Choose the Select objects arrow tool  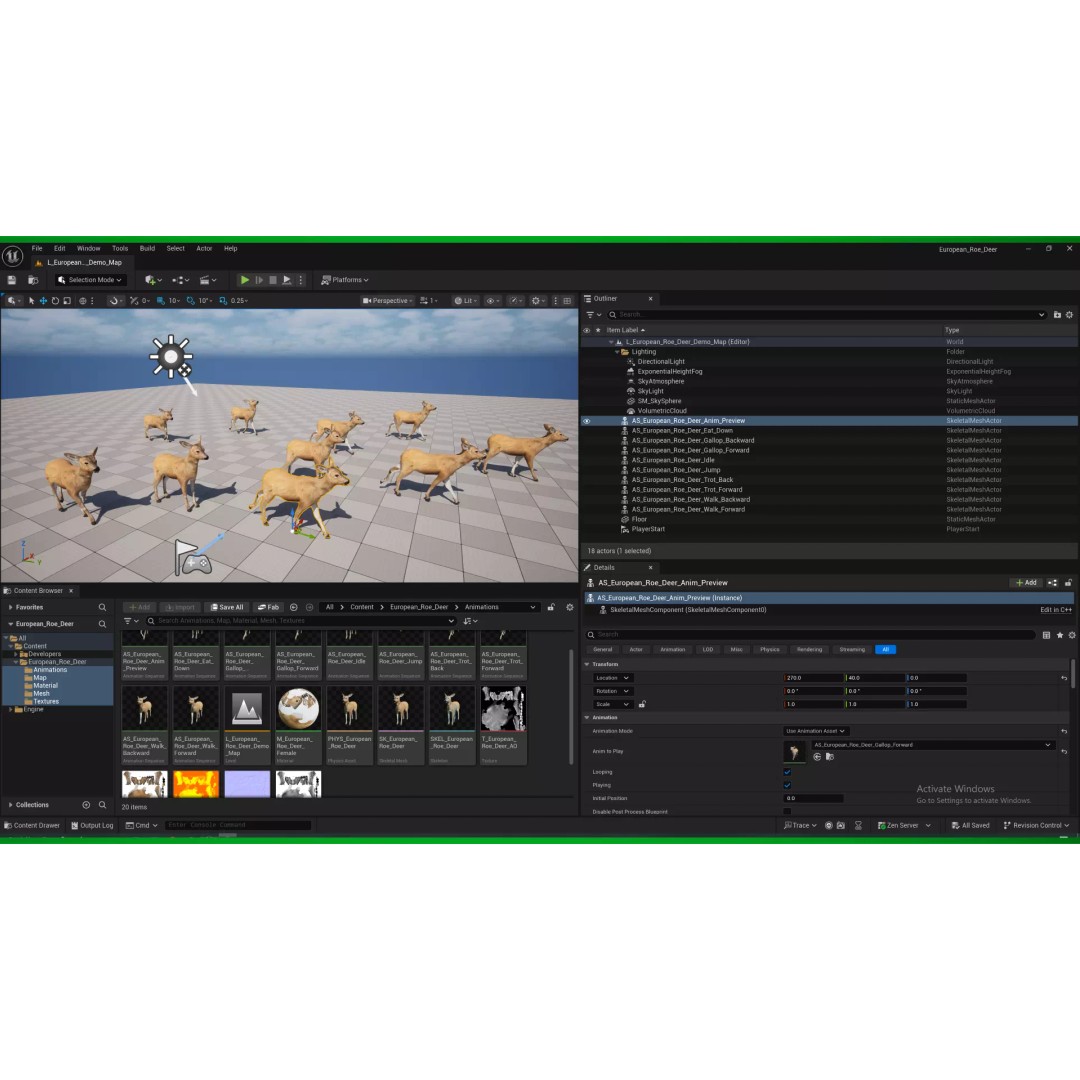[x=31, y=301]
